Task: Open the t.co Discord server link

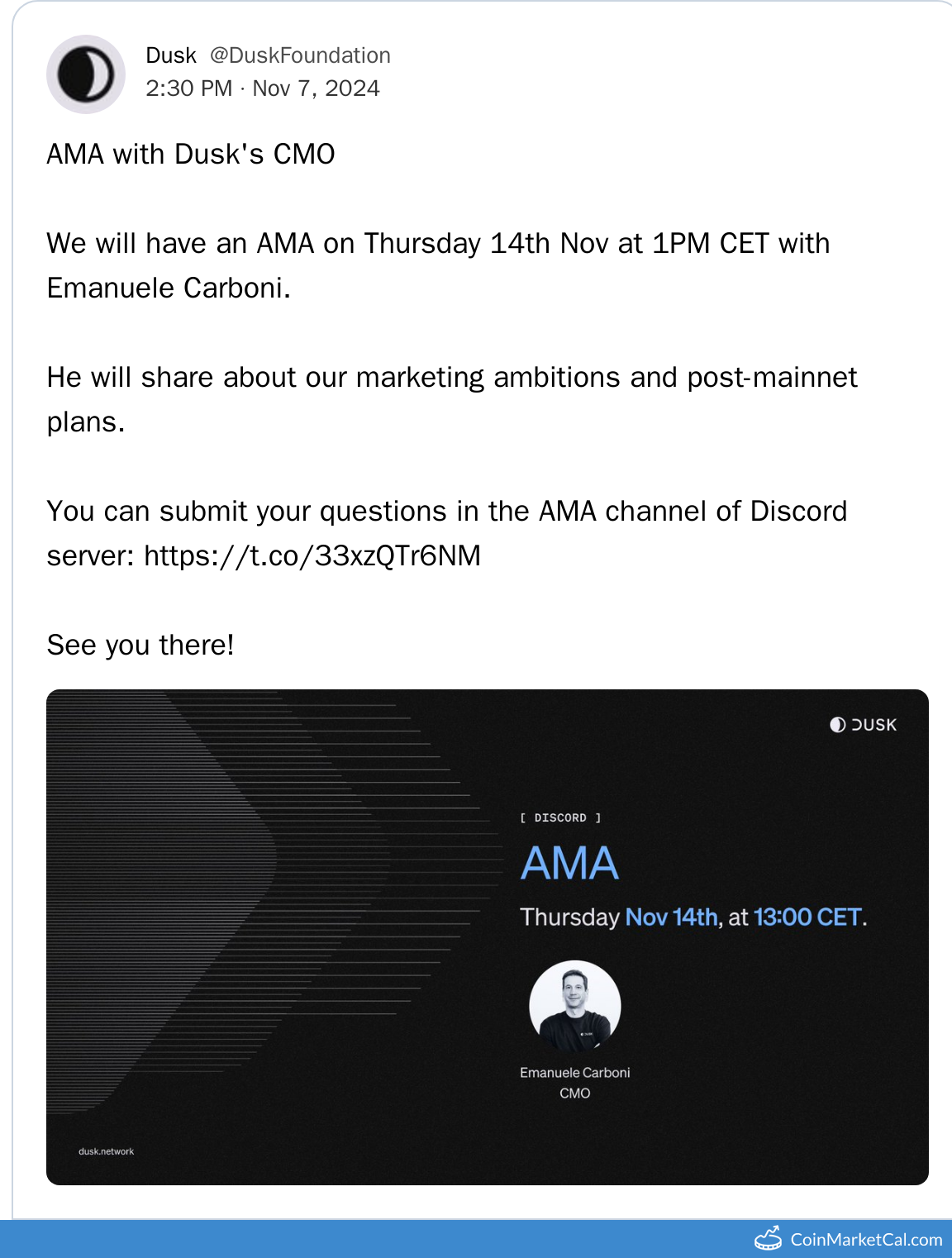Action: click(312, 555)
